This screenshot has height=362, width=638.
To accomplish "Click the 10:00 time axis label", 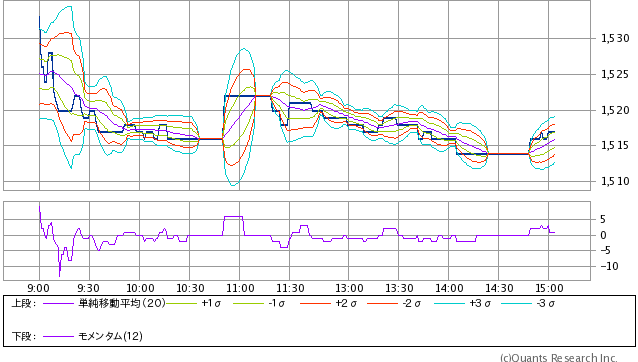I will tap(140, 288).
